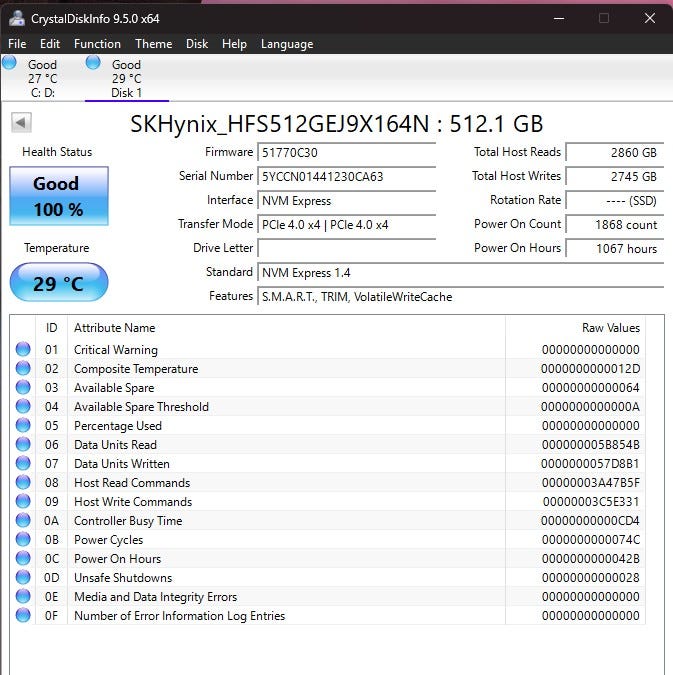The height and width of the screenshot is (675, 673).
Task: Close the CrystalDiskInfo window
Action: 650,18
